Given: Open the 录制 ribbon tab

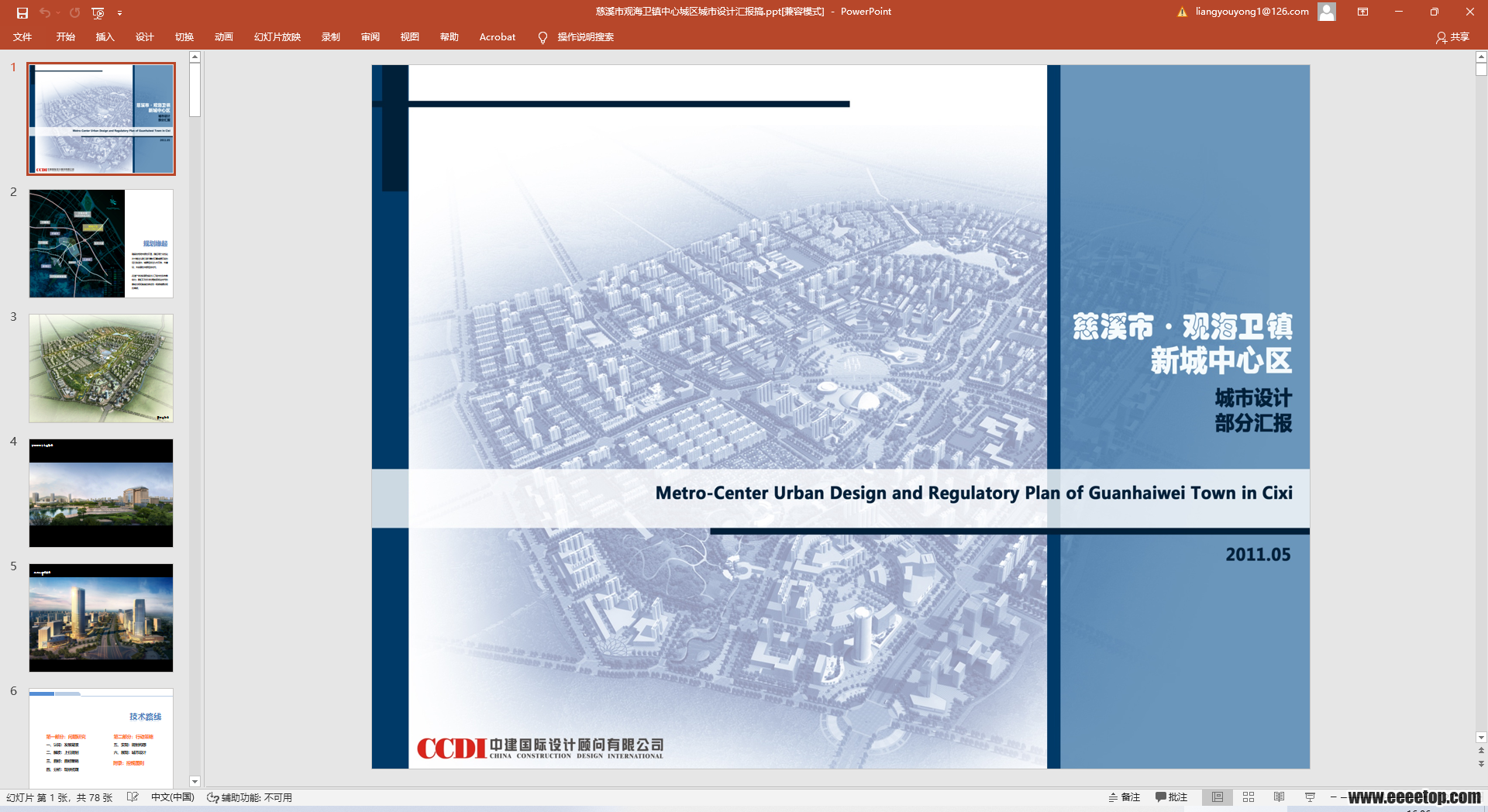Looking at the screenshot, I should 331,36.
